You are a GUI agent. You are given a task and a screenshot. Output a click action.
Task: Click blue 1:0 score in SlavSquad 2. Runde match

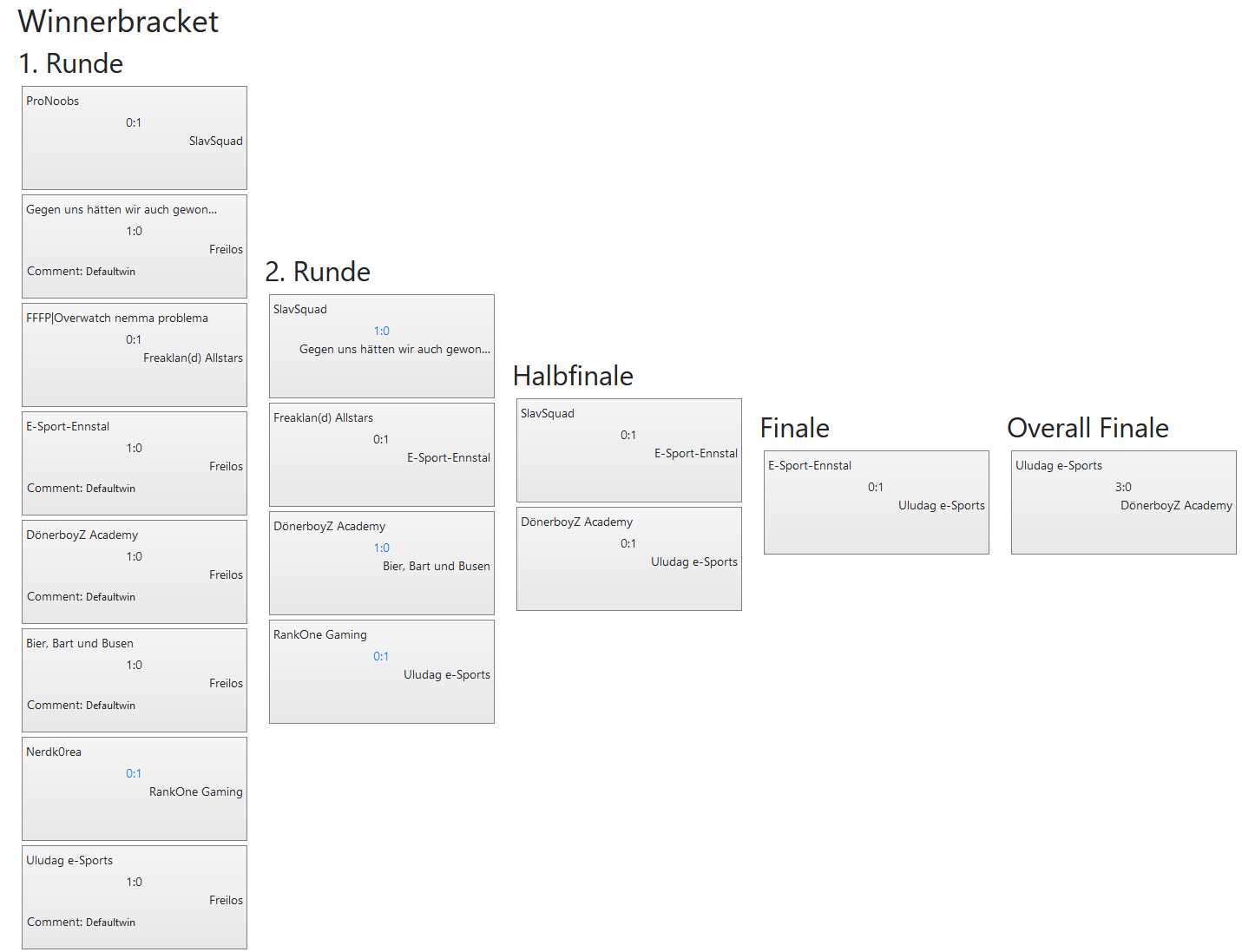coord(382,331)
